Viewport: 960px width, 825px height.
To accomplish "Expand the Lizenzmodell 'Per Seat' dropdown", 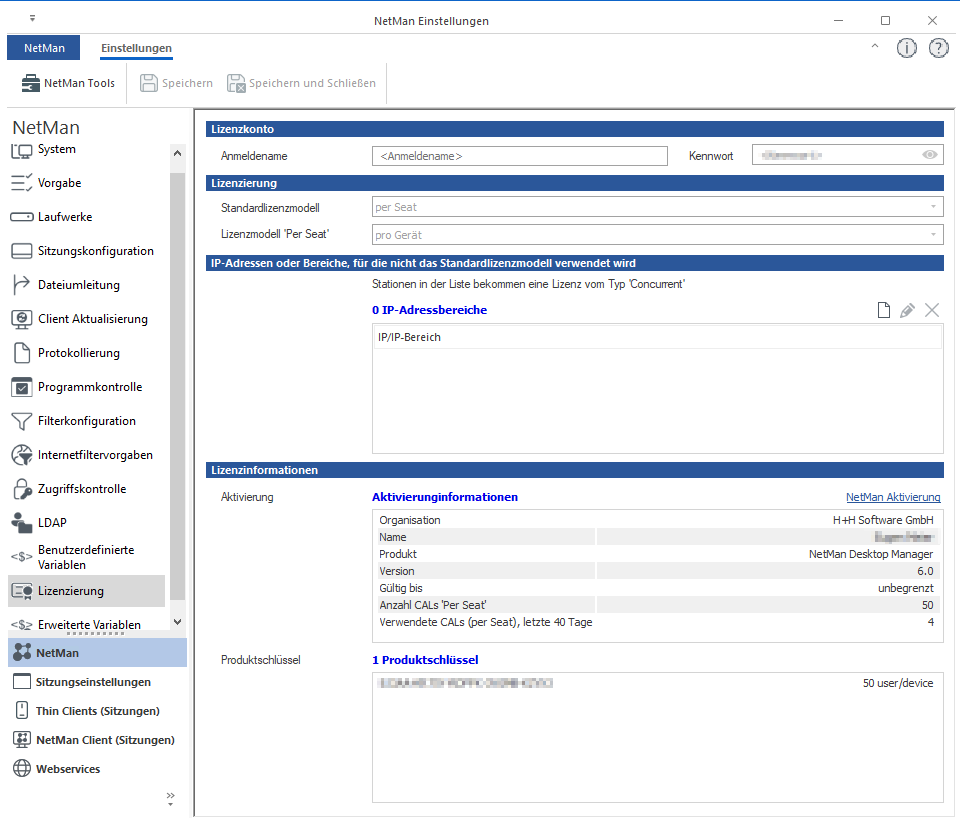I will pyautogui.click(x=933, y=235).
